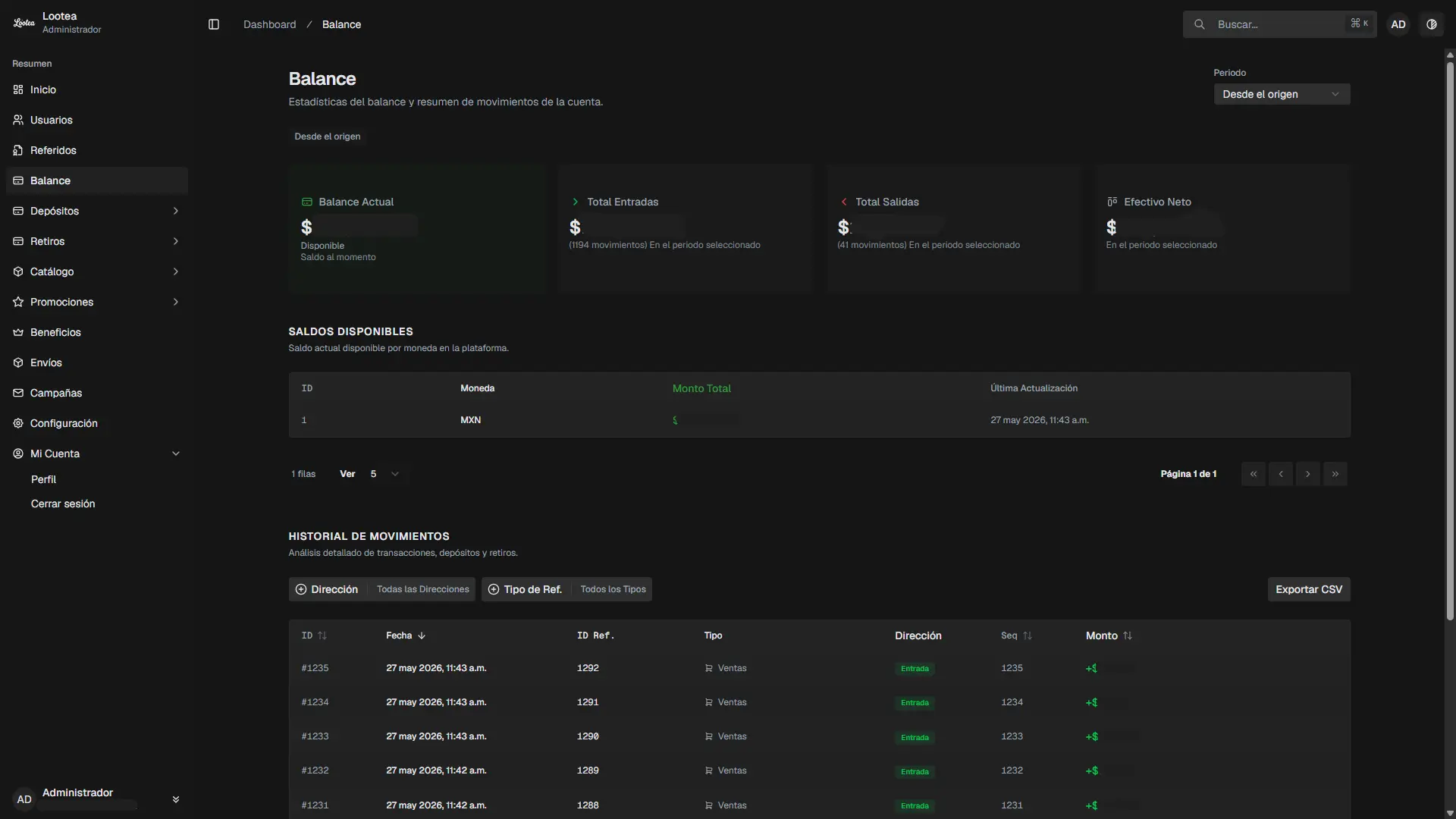Click the Referidos icon in sidebar
The width and height of the screenshot is (1456, 819).
point(18,150)
